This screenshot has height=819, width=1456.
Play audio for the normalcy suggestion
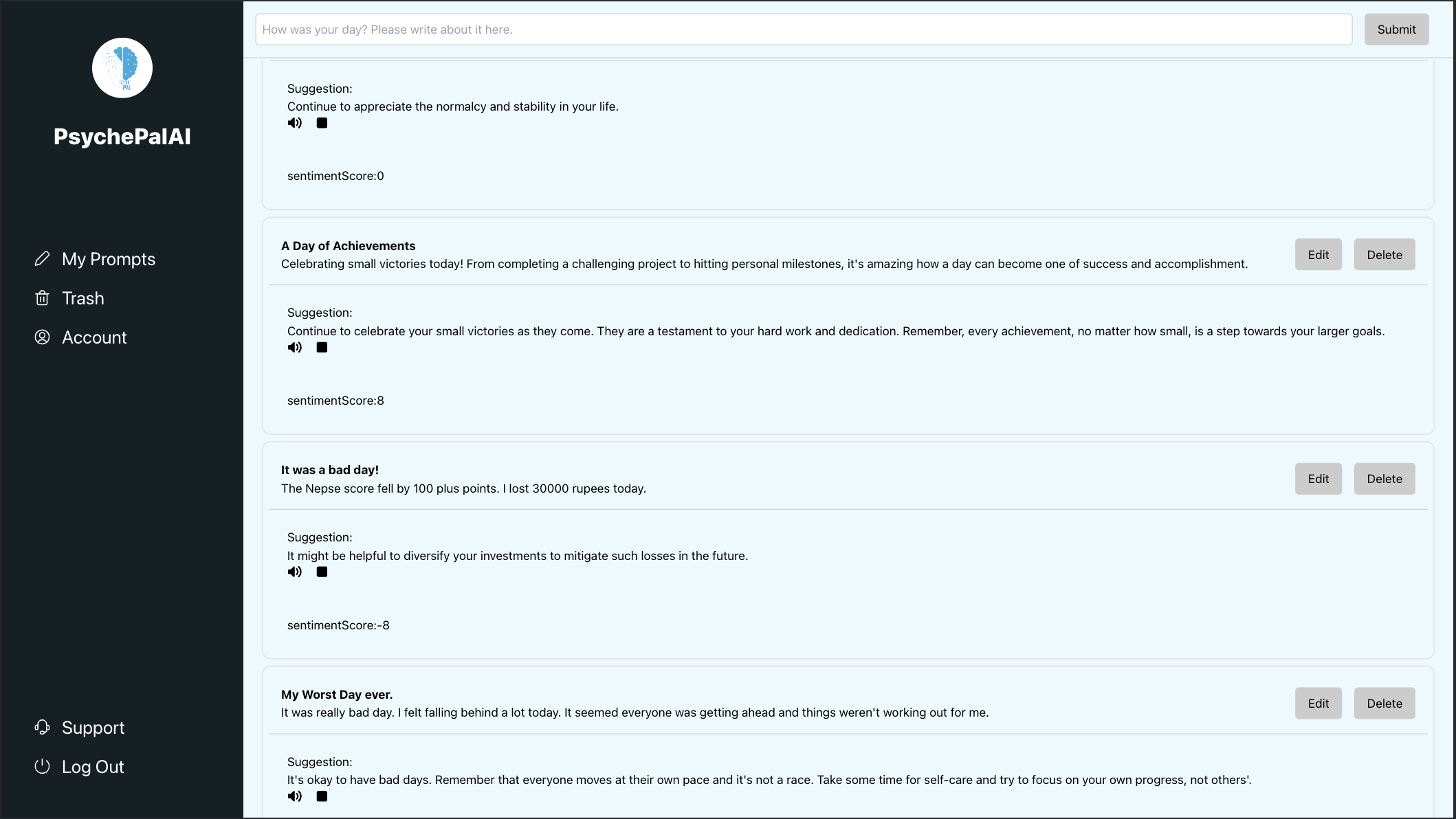tap(294, 123)
